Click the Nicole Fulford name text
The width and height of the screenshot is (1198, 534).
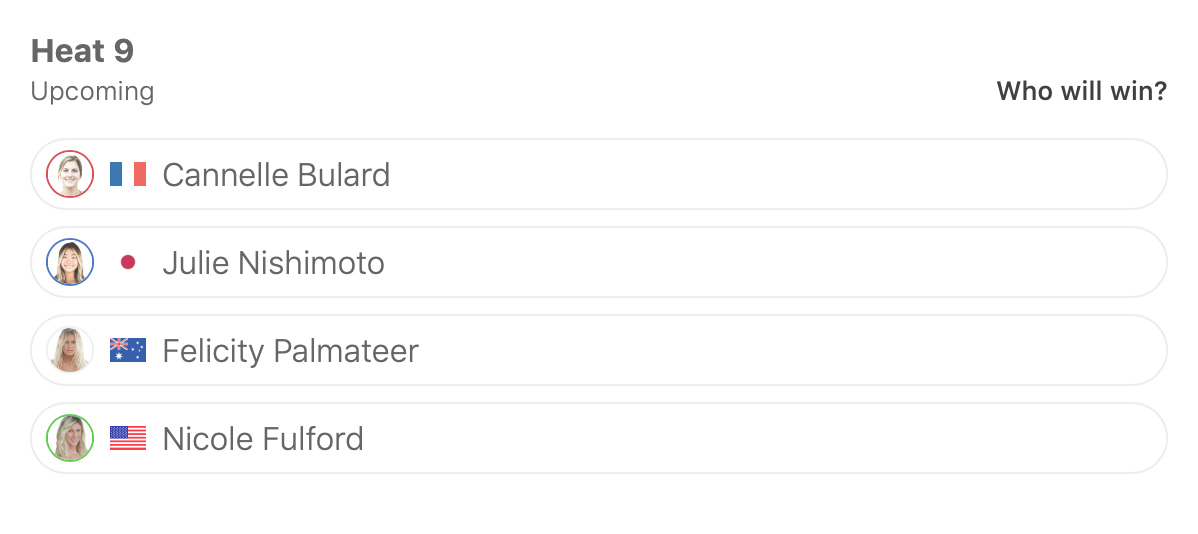tap(263, 439)
